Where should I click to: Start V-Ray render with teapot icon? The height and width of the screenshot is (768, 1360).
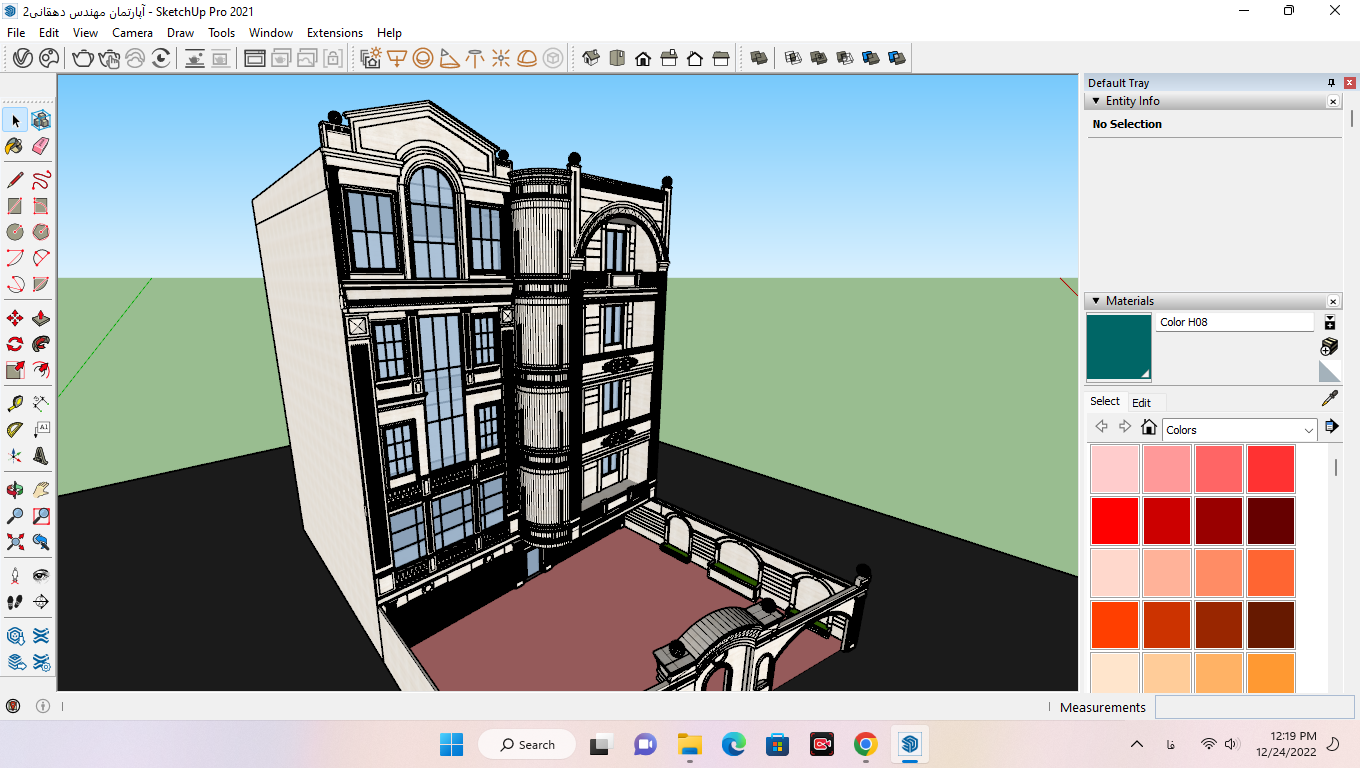(x=83, y=58)
